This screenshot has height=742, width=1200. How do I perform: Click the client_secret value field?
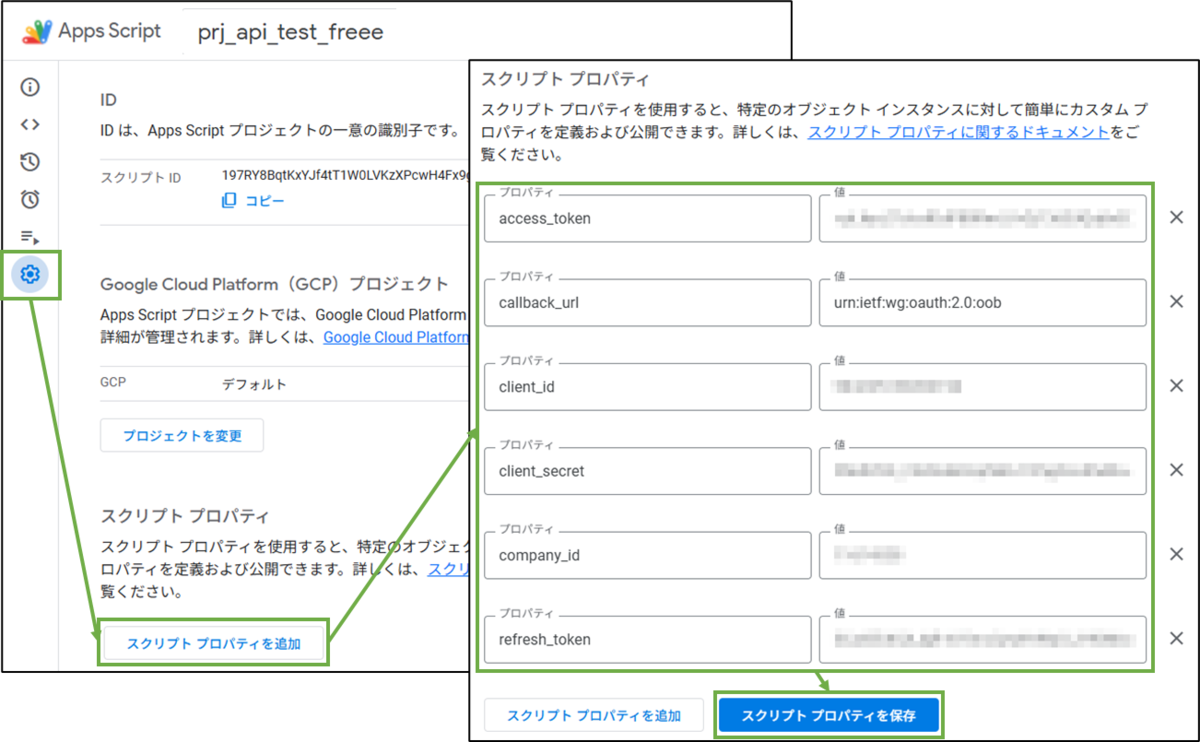coord(983,470)
